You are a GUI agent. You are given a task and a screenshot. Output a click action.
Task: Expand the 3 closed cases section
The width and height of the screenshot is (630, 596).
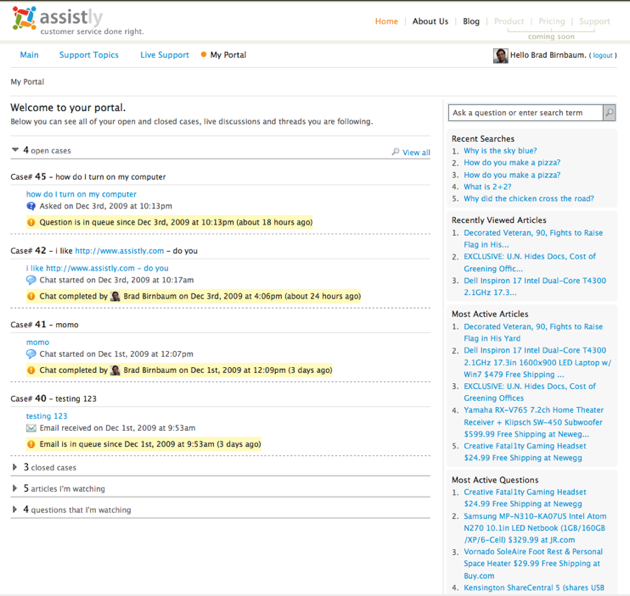coord(15,467)
